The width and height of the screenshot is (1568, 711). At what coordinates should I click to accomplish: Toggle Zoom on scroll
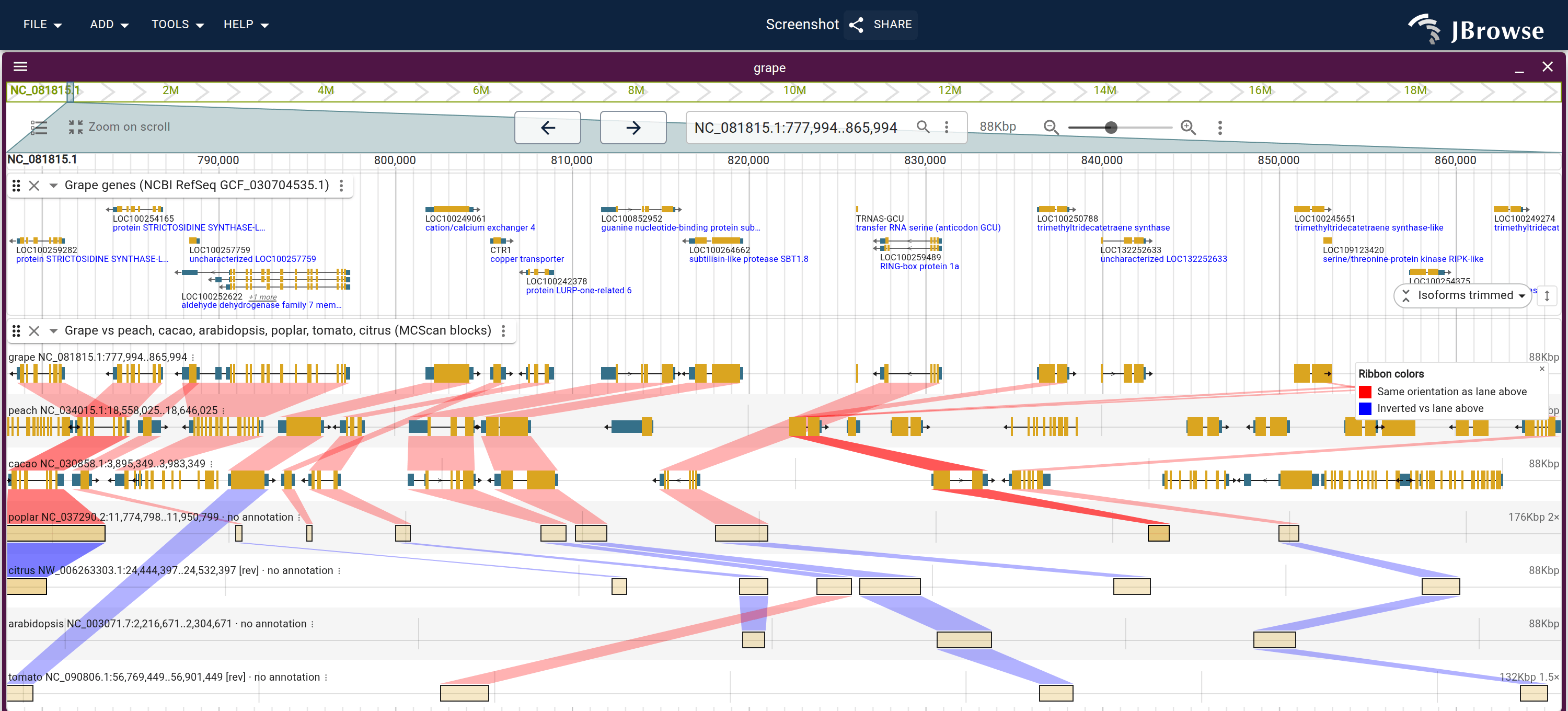[x=119, y=127]
